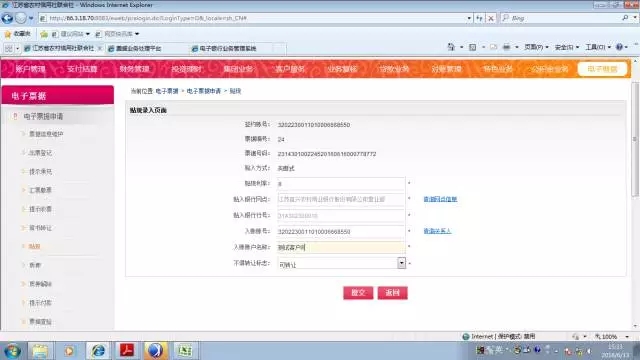Open the search provider dropdown arrow
This screenshot has height=360, width=640.
tap(635, 18)
